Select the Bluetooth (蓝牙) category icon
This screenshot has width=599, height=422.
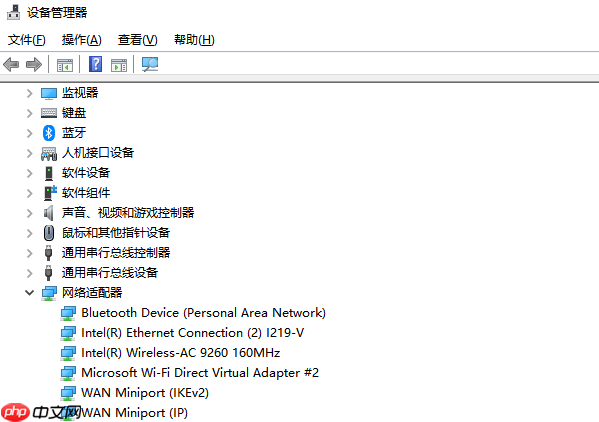tap(49, 133)
